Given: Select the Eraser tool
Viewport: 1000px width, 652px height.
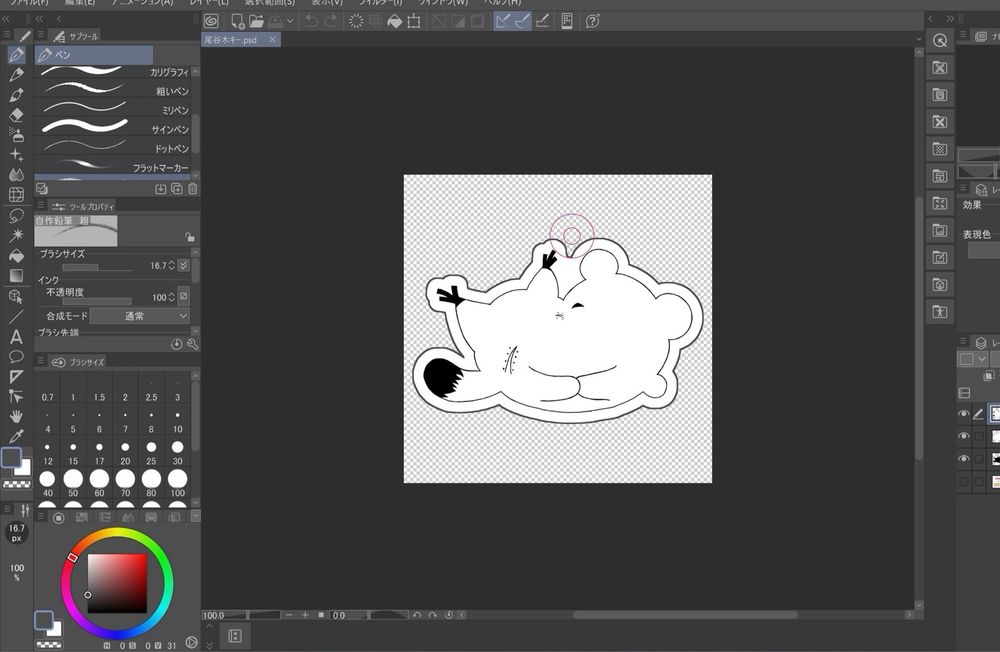Looking at the screenshot, I should tap(16, 115).
